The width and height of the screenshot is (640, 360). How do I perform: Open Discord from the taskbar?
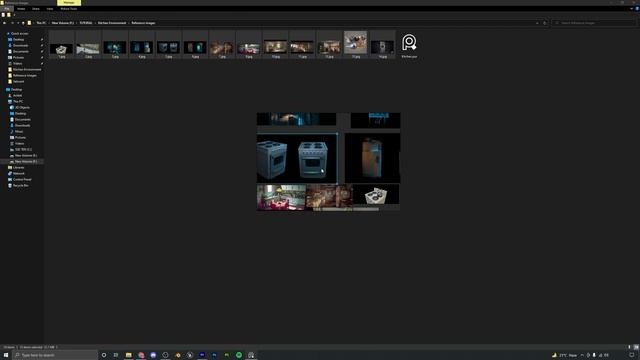pyautogui.click(x=153, y=355)
